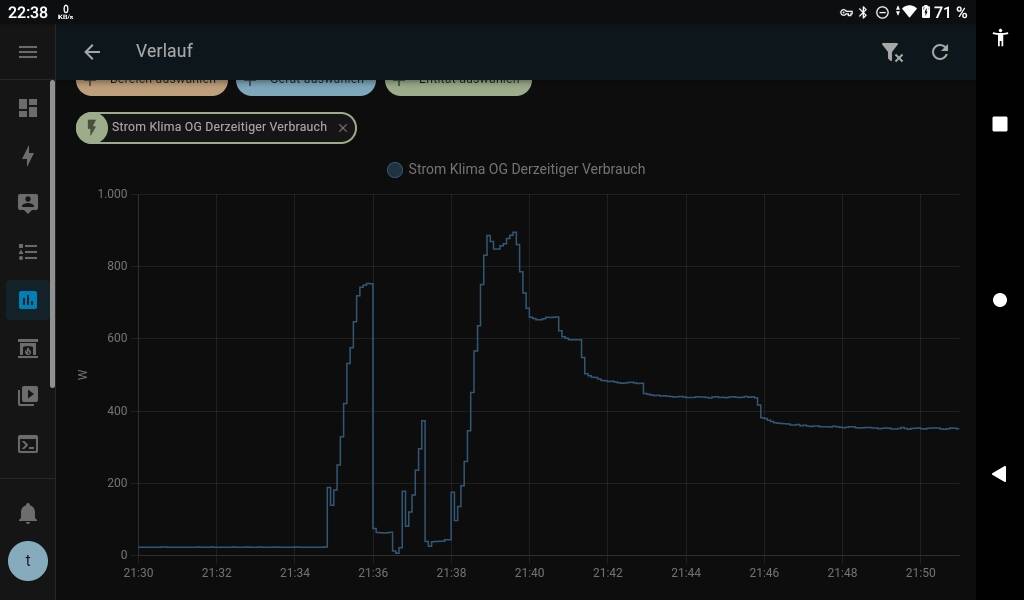The width and height of the screenshot is (1024, 600).
Task: Open the Logbook list icon in the sidebar
Action: click(x=28, y=252)
